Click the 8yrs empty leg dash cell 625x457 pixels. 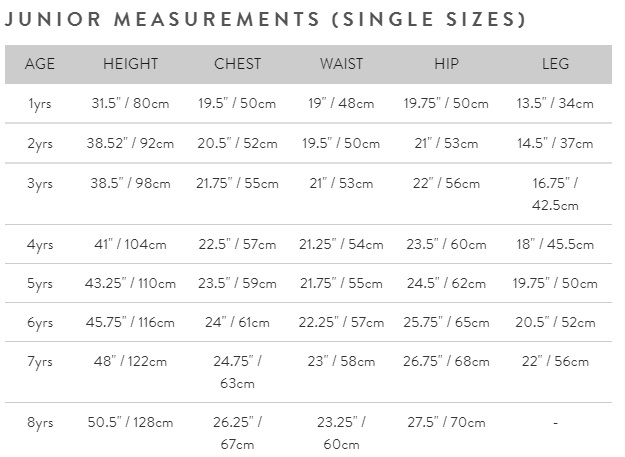click(555, 423)
